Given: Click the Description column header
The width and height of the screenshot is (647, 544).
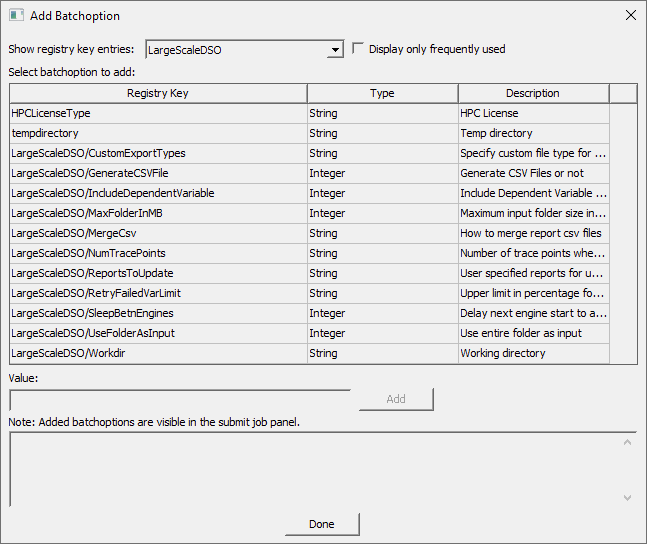Looking at the screenshot, I should click(x=533, y=93).
